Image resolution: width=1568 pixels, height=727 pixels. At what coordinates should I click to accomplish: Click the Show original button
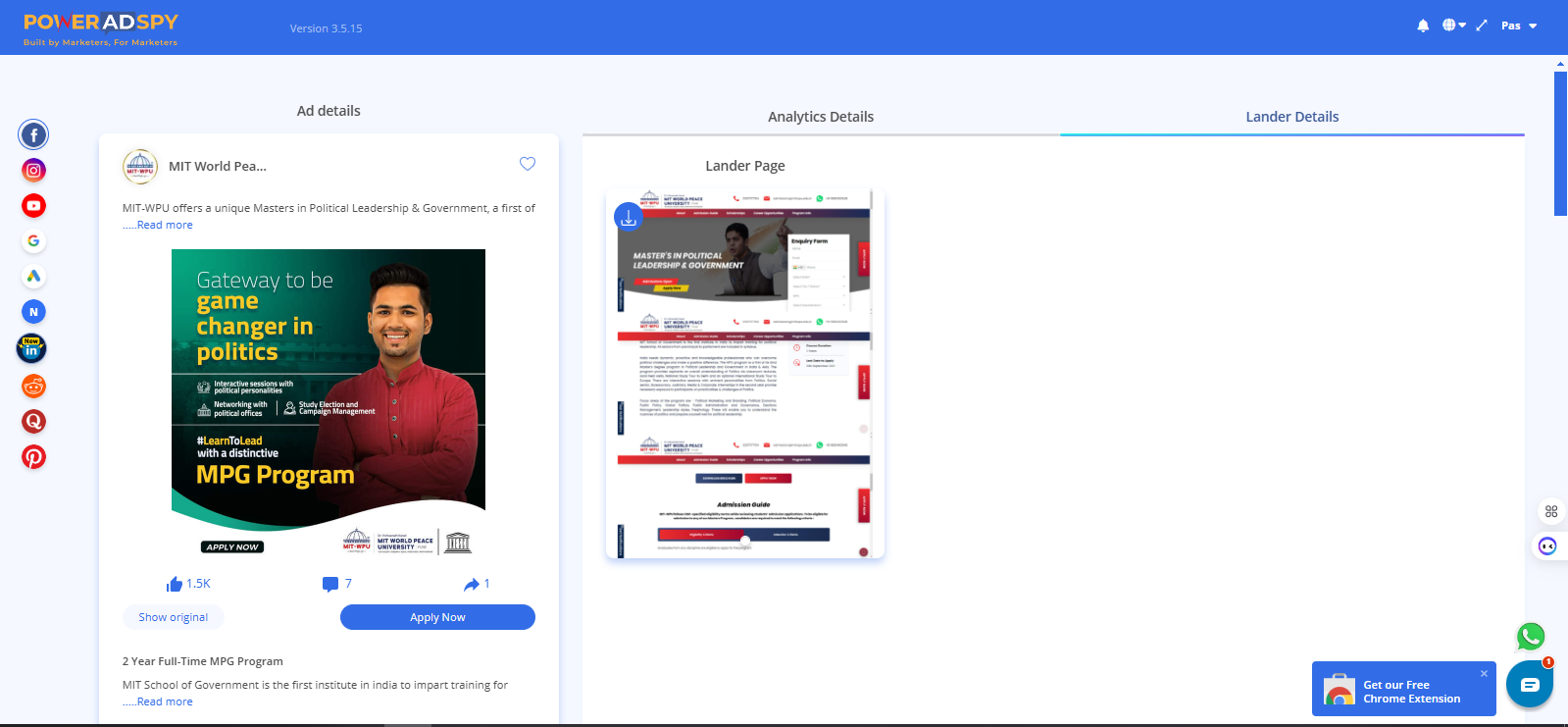[174, 617]
